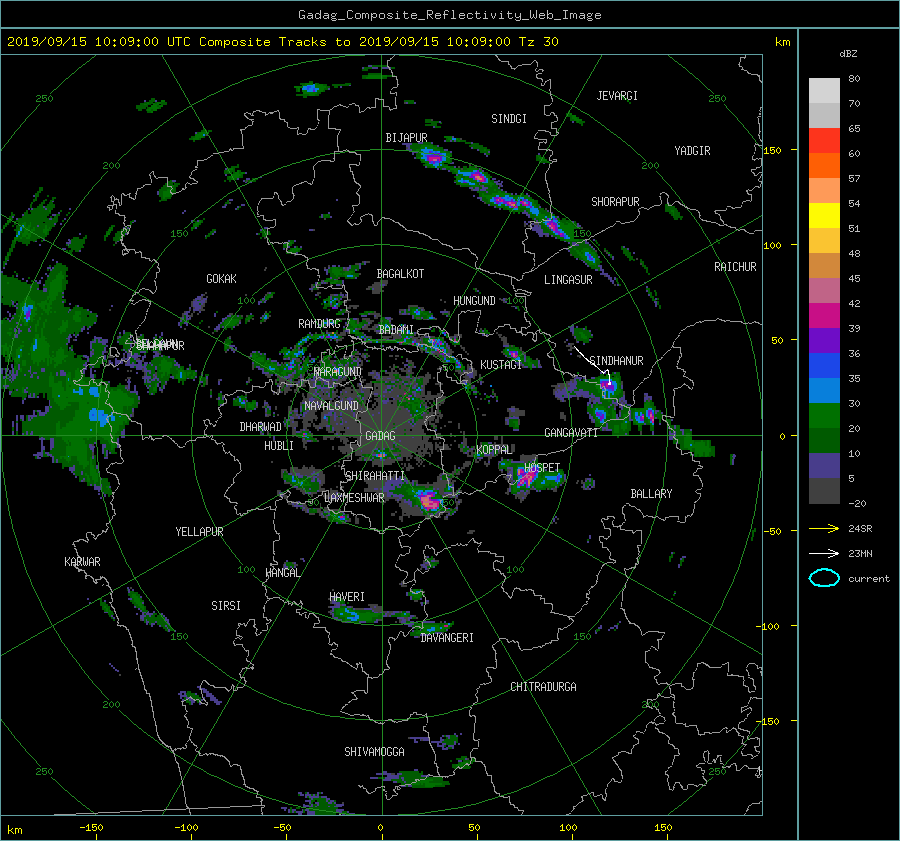Click the SINDHANUR city label
This screenshot has width=900, height=841.
pyautogui.click(x=616, y=361)
